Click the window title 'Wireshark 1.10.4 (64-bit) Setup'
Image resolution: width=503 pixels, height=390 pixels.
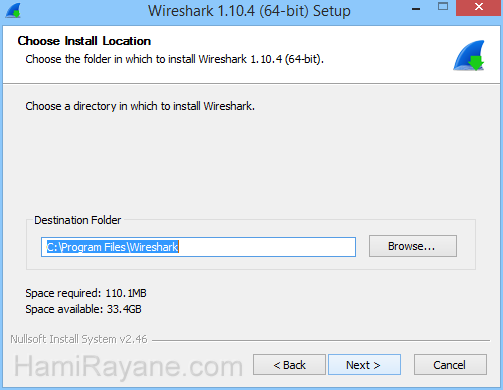point(249,11)
